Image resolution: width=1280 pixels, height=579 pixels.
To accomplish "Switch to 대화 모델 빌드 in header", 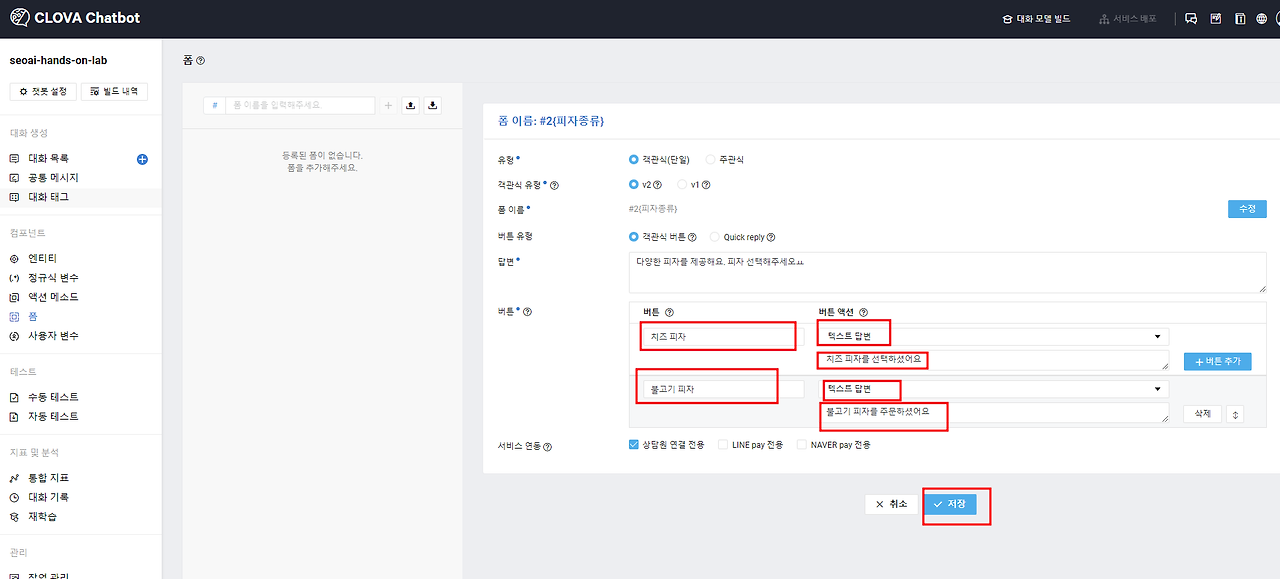I will (1037, 17).
